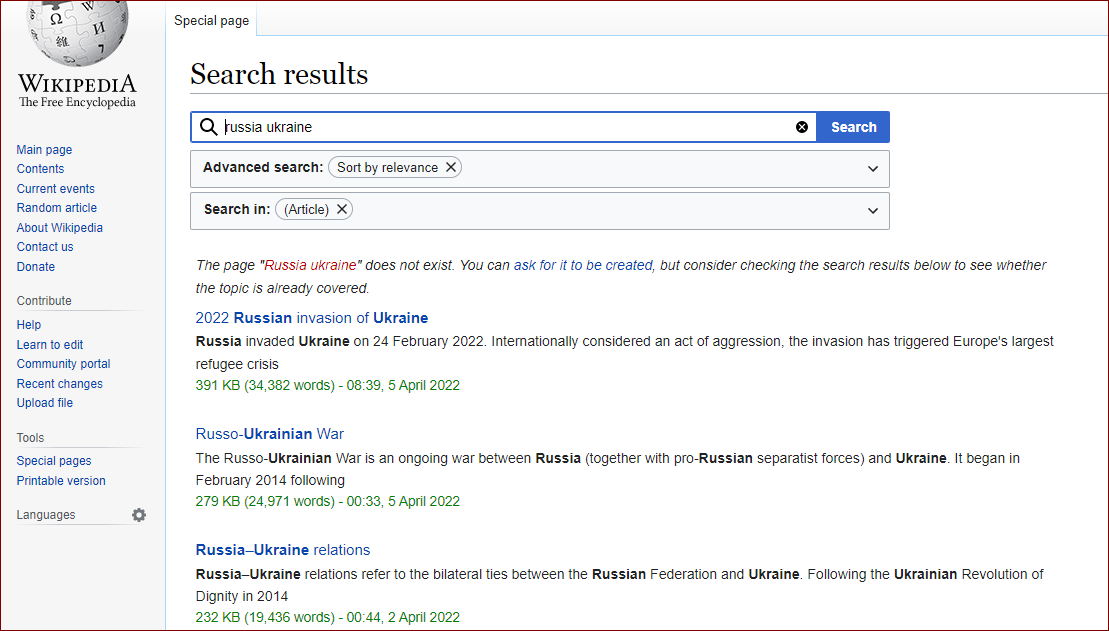
Task: Open Learn to edit
Action: [x=50, y=345]
